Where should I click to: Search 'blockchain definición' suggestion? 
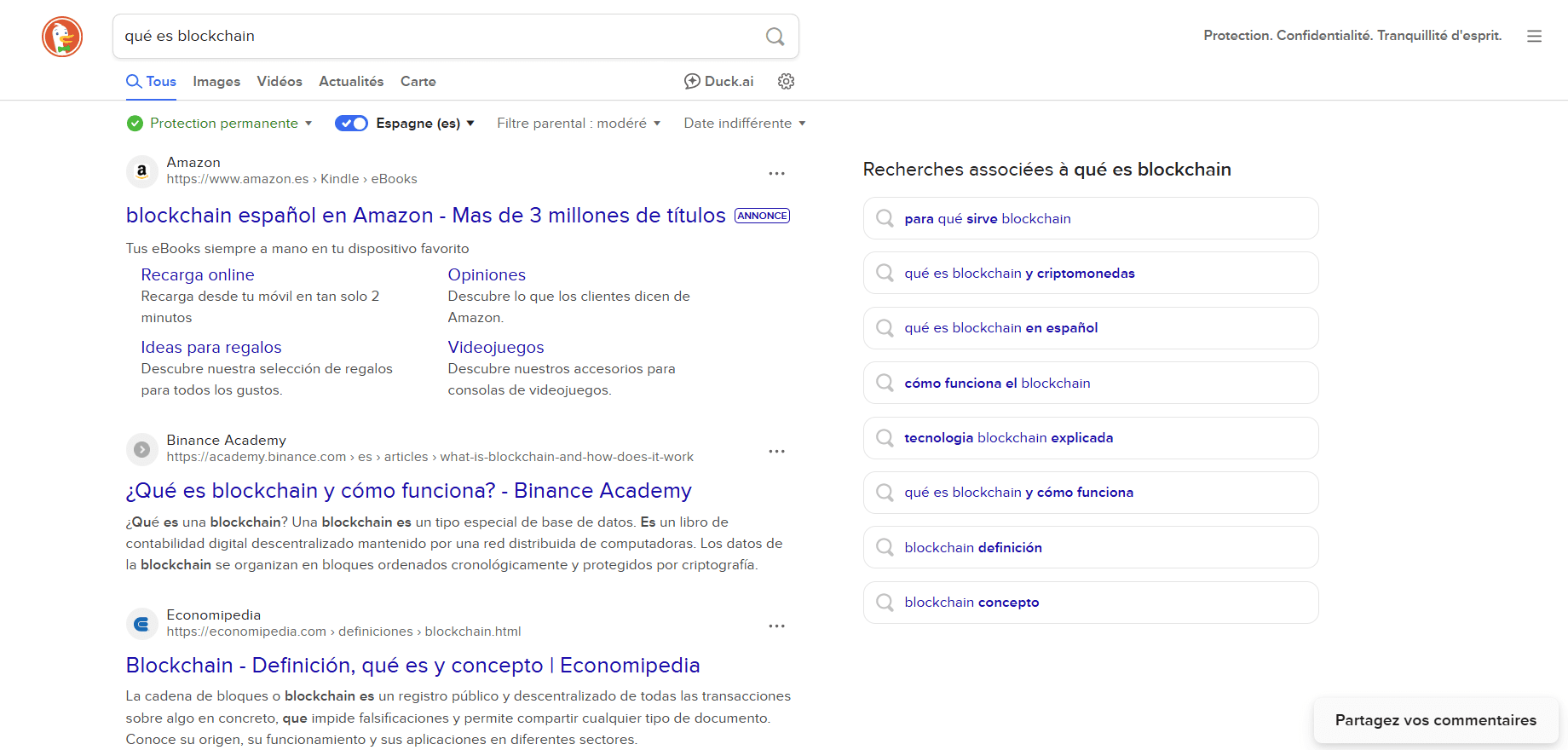(x=1091, y=547)
